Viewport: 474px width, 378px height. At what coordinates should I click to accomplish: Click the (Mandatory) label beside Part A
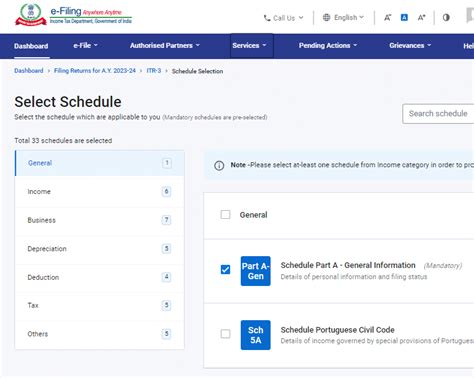pyautogui.click(x=443, y=266)
